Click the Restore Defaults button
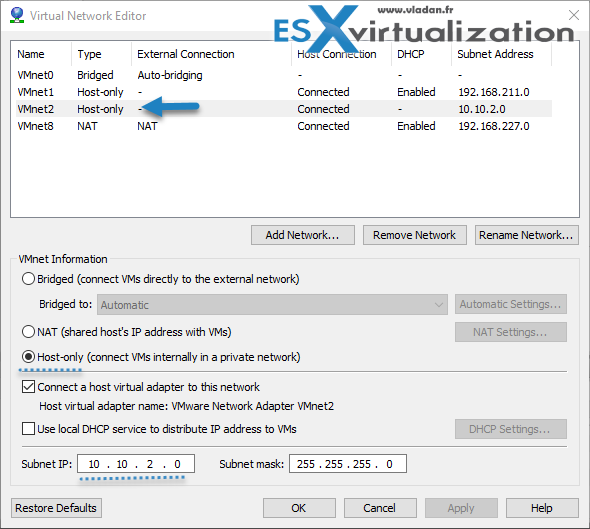Image resolution: width=590 pixels, height=529 pixels. (x=56, y=508)
